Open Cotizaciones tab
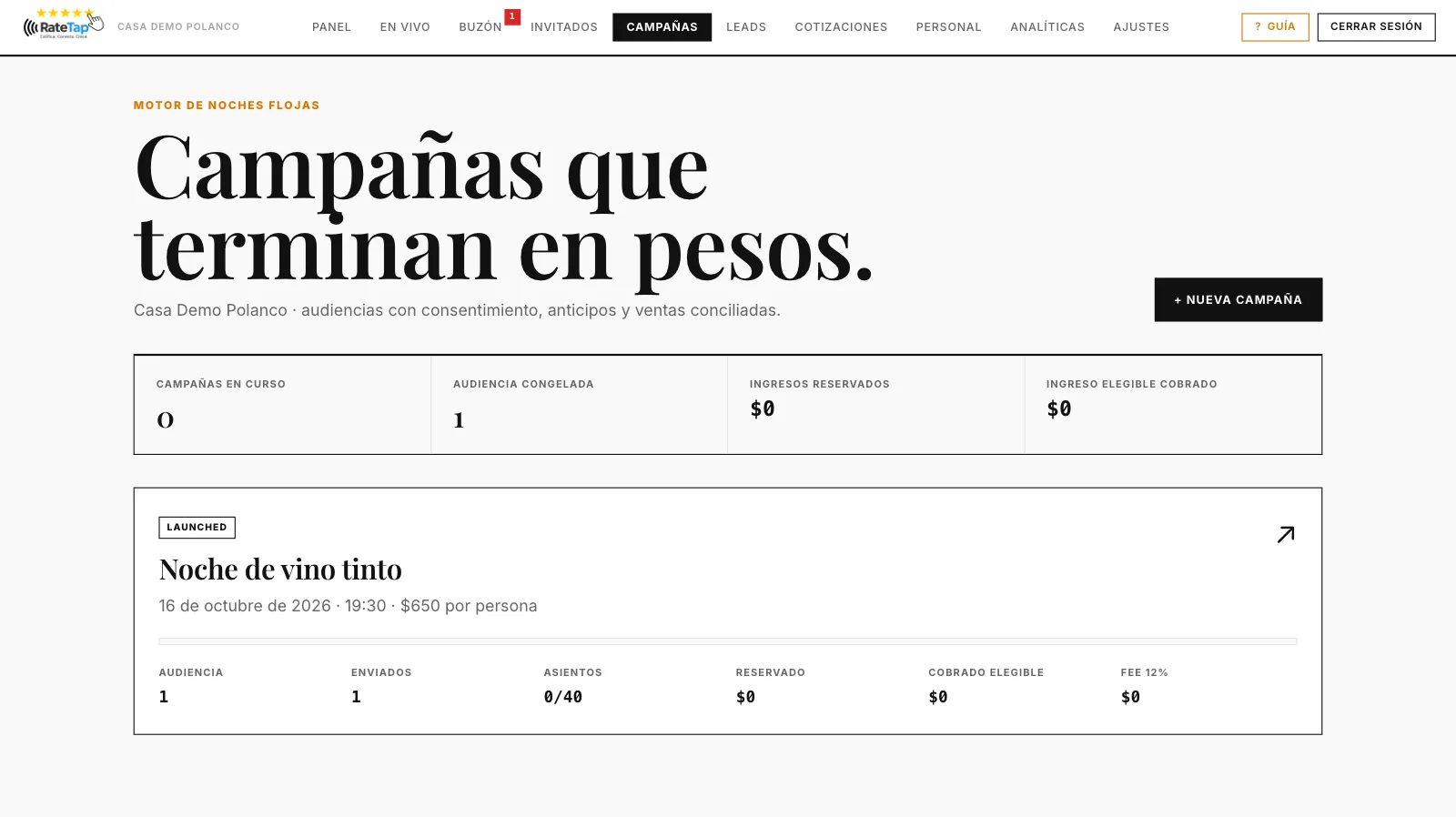Viewport: 1456px width, 817px height. pyautogui.click(x=841, y=27)
